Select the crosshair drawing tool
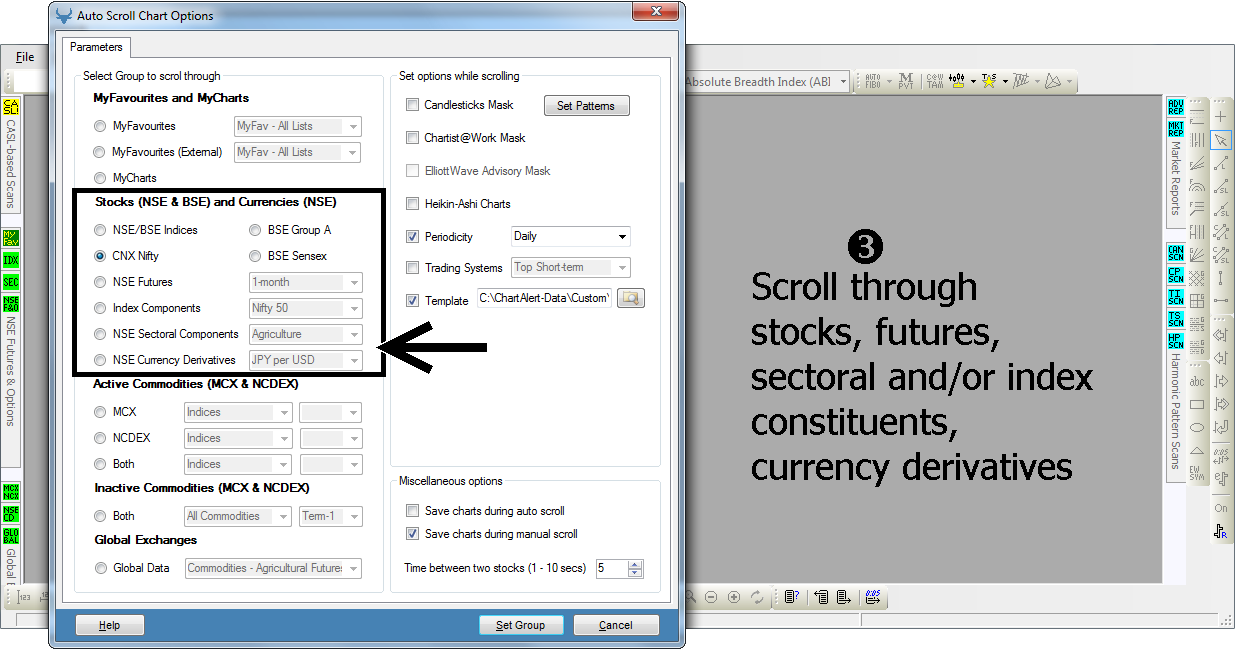Screen dimensions: 1235x650 pyautogui.click(x=1221, y=117)
